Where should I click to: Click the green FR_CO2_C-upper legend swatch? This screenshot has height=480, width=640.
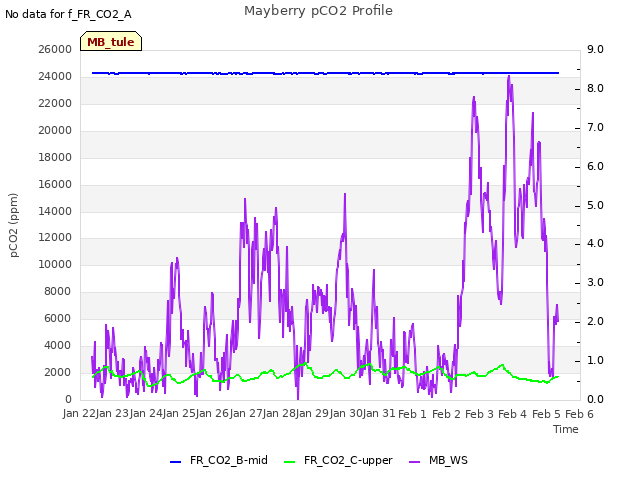(x=289, y=462)
